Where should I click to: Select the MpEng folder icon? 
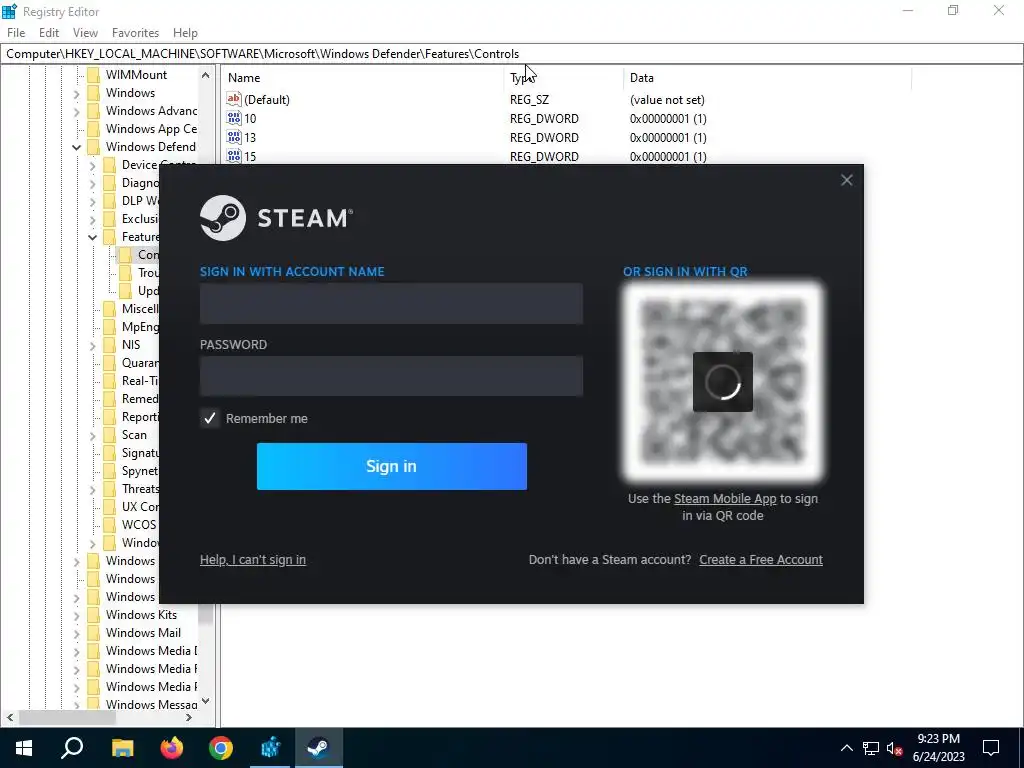click(110, 327)
